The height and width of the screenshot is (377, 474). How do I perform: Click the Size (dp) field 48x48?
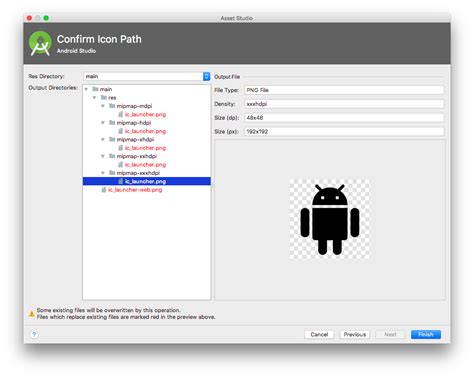click(x=344, y=118)
